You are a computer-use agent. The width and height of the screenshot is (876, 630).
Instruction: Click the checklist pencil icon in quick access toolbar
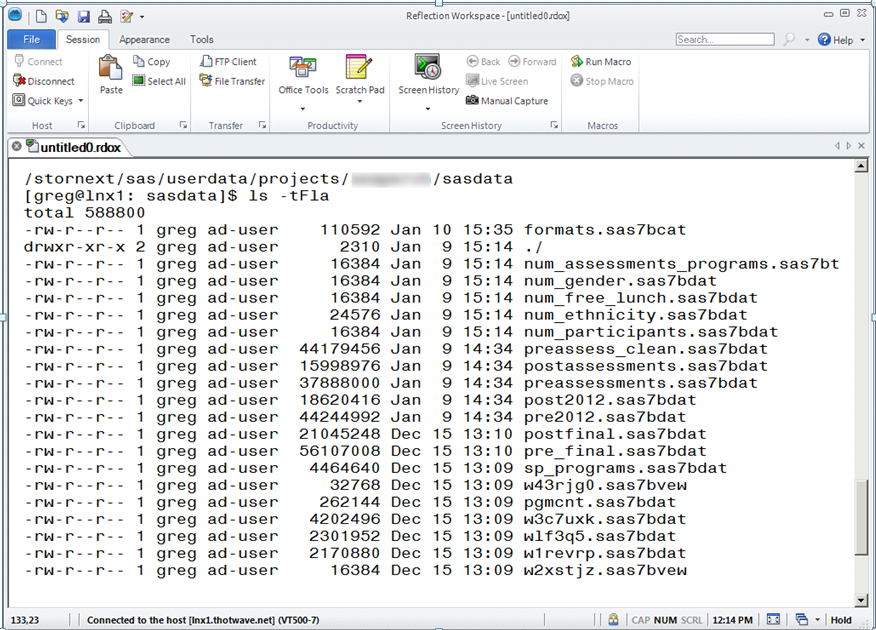pos(126,17)
